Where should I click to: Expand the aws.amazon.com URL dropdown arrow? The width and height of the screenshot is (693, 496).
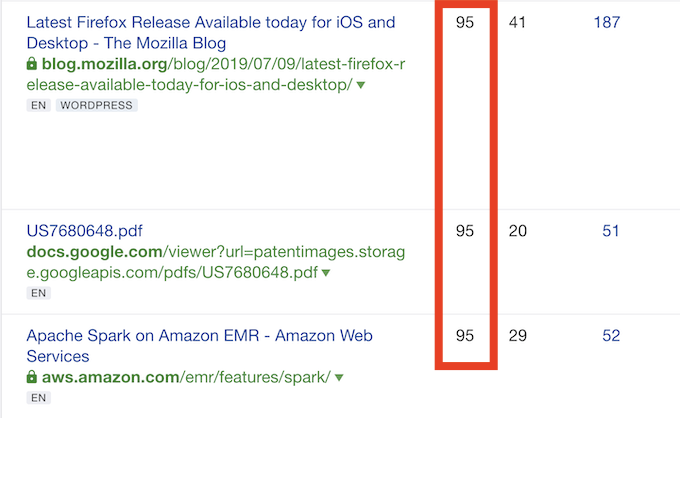point(339,379)
